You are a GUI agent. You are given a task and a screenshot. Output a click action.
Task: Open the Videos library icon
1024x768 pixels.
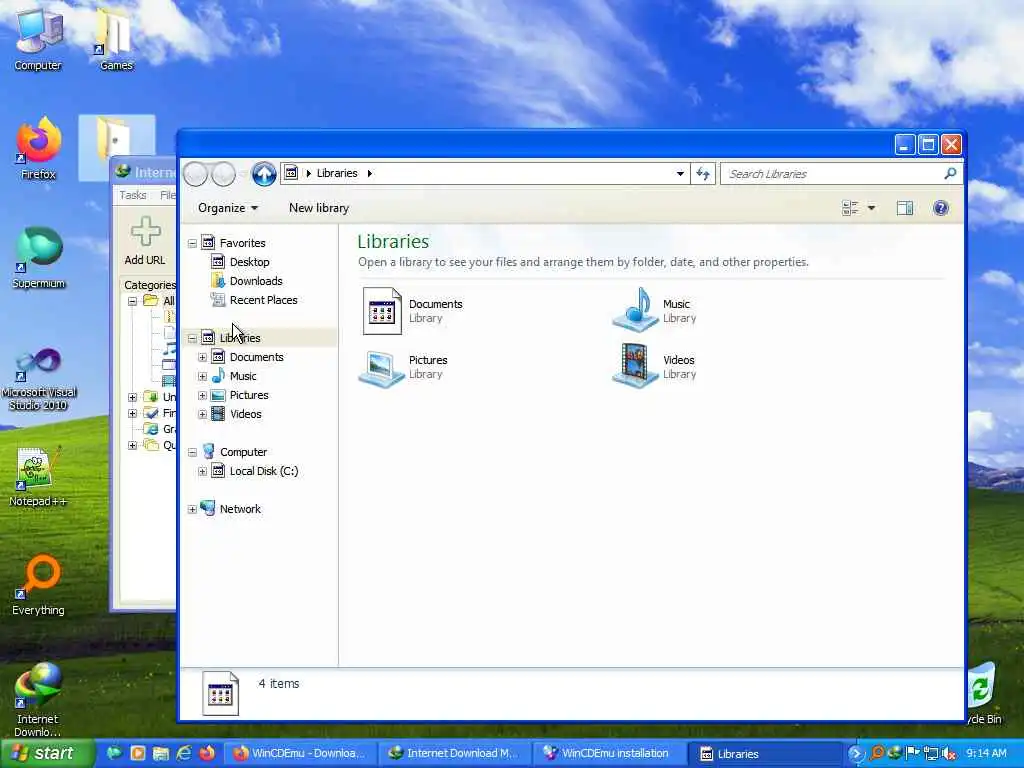pos(635,366)
